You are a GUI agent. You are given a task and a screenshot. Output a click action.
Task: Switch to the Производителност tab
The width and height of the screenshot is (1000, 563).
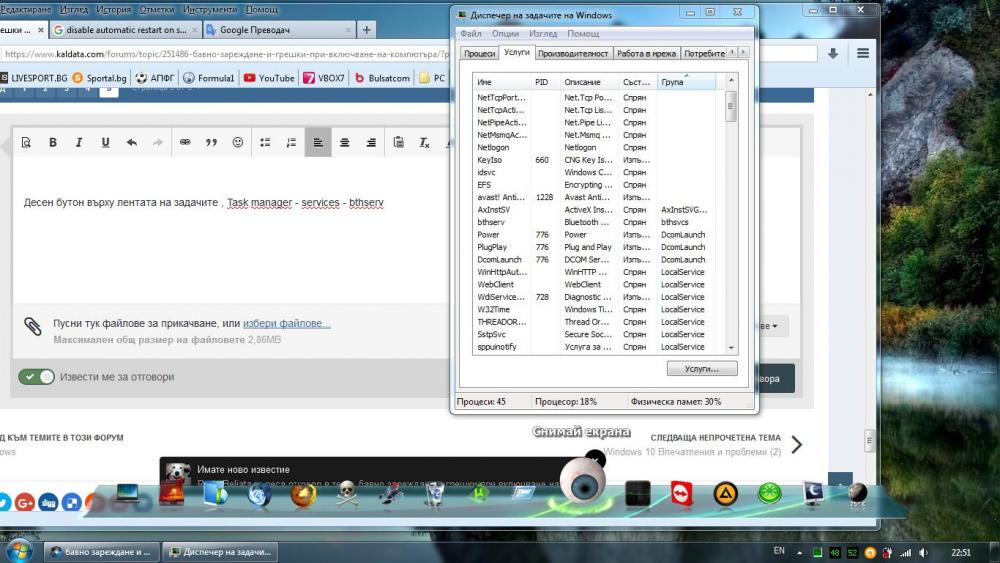click(x=573, y=54)
